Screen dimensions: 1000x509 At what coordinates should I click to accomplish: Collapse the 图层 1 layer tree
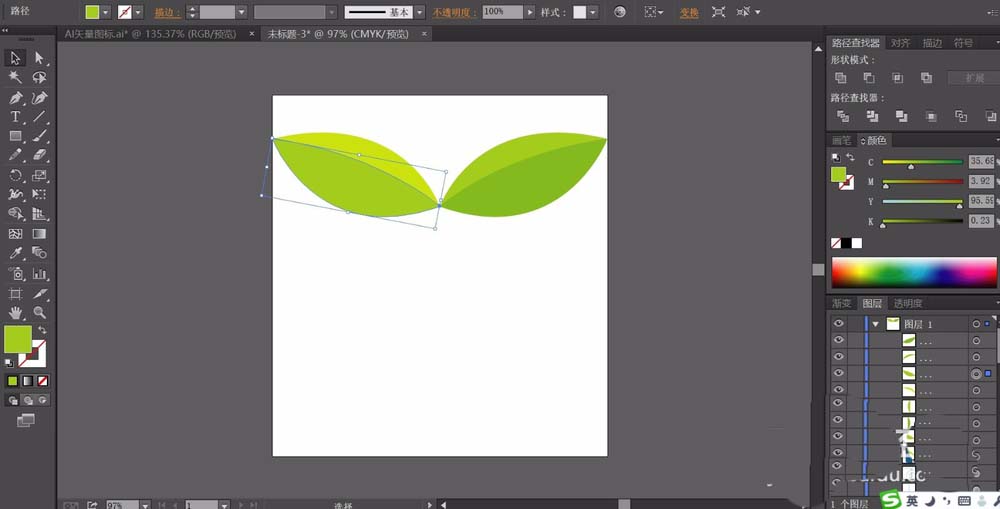(875, 324)
